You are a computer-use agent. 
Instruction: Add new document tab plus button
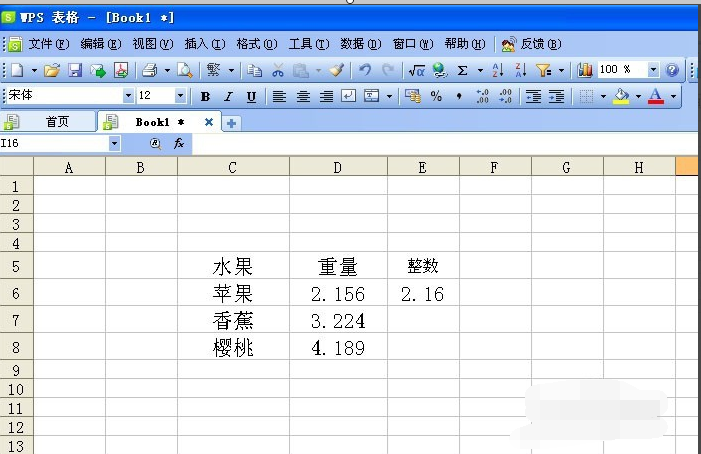[x=231, y=123]
